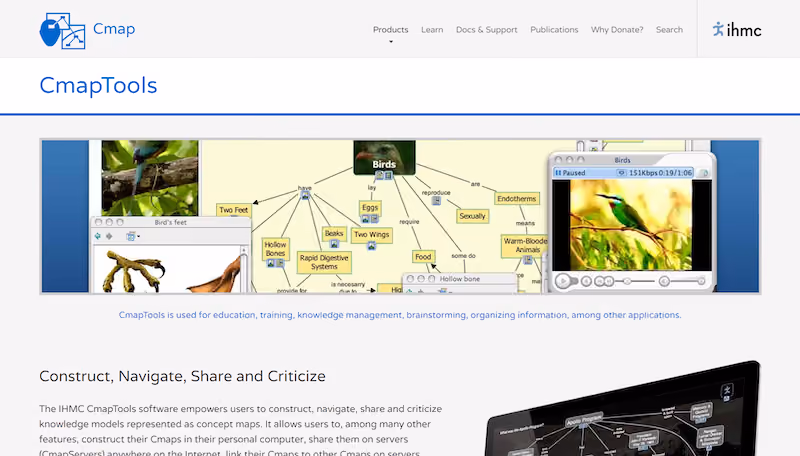This screenshot has width=800, height=456.
Task: Click Construct, Navigate, Share and Criticize heading
Action: pos(182,376)
